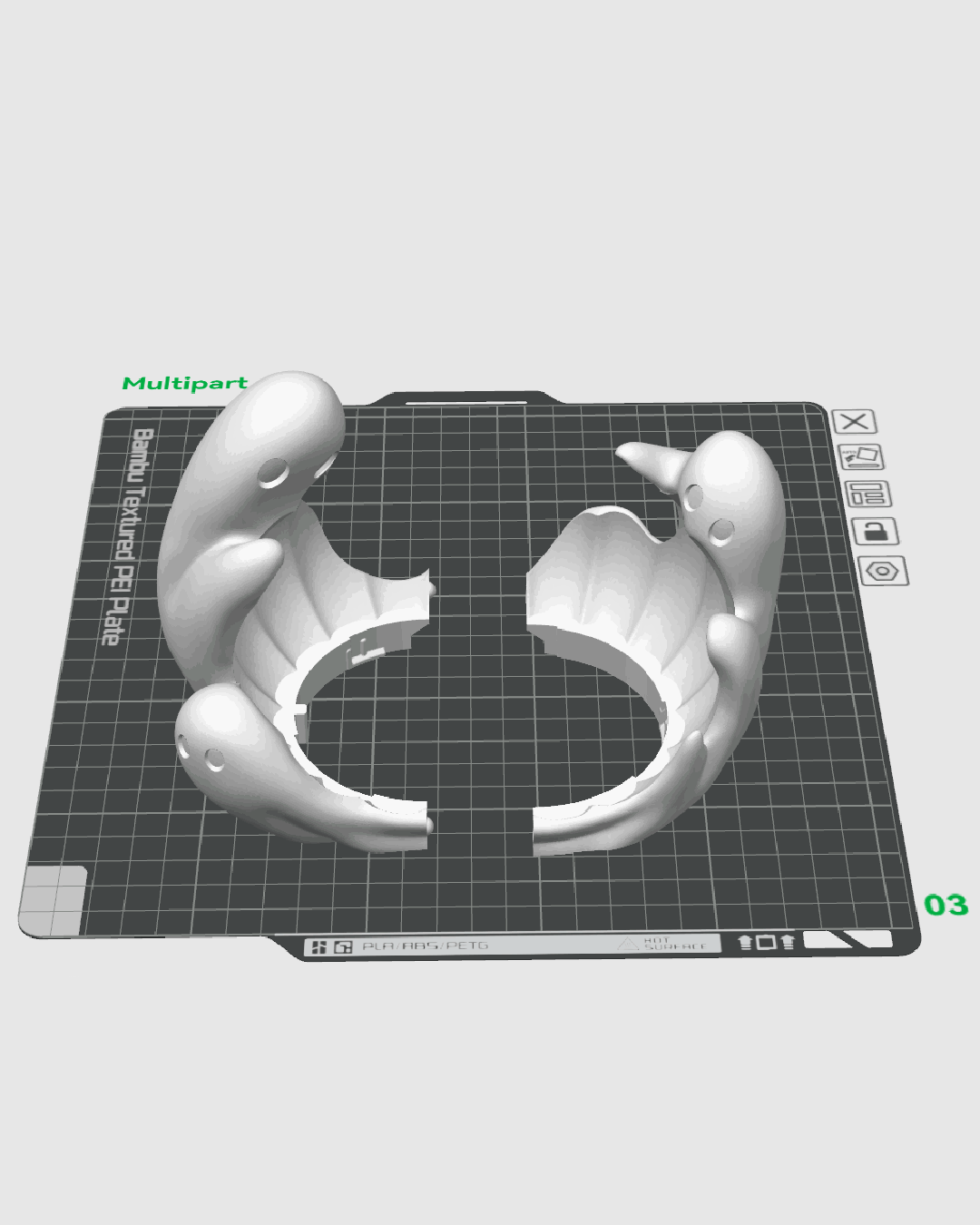Click the green "03" plate number

pos(946,905)
